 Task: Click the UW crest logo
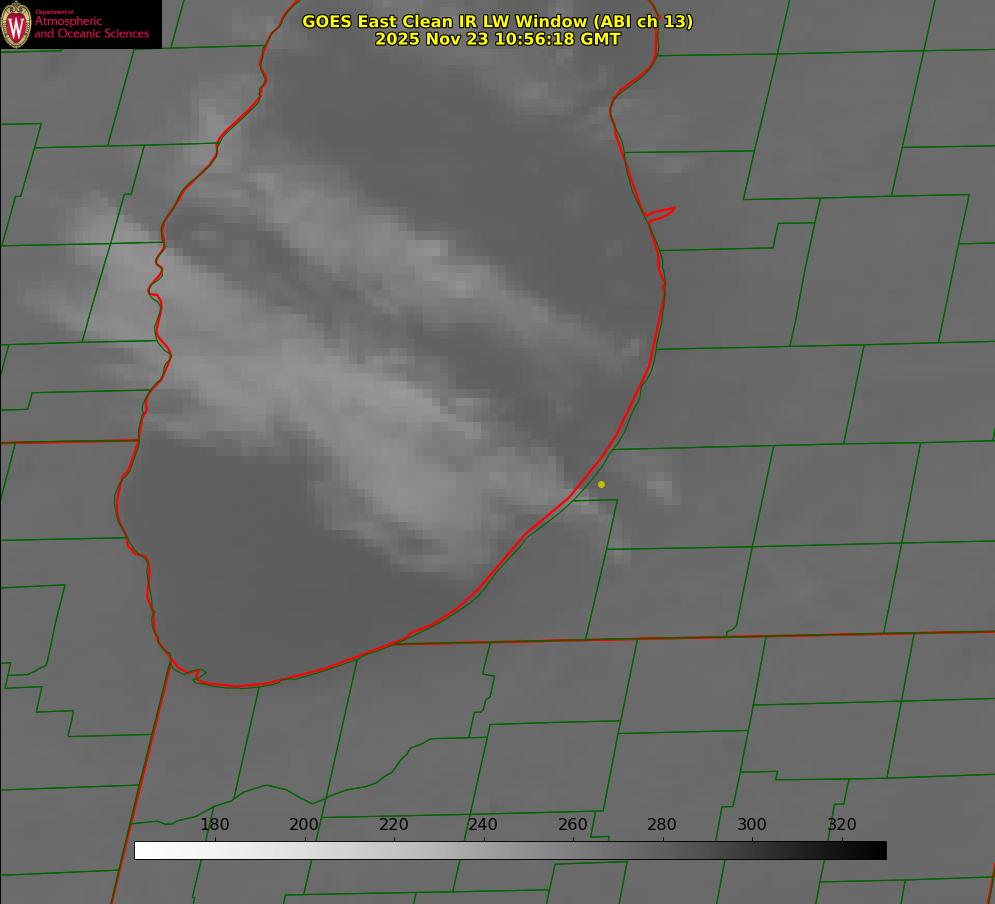[x=17, y=24]
